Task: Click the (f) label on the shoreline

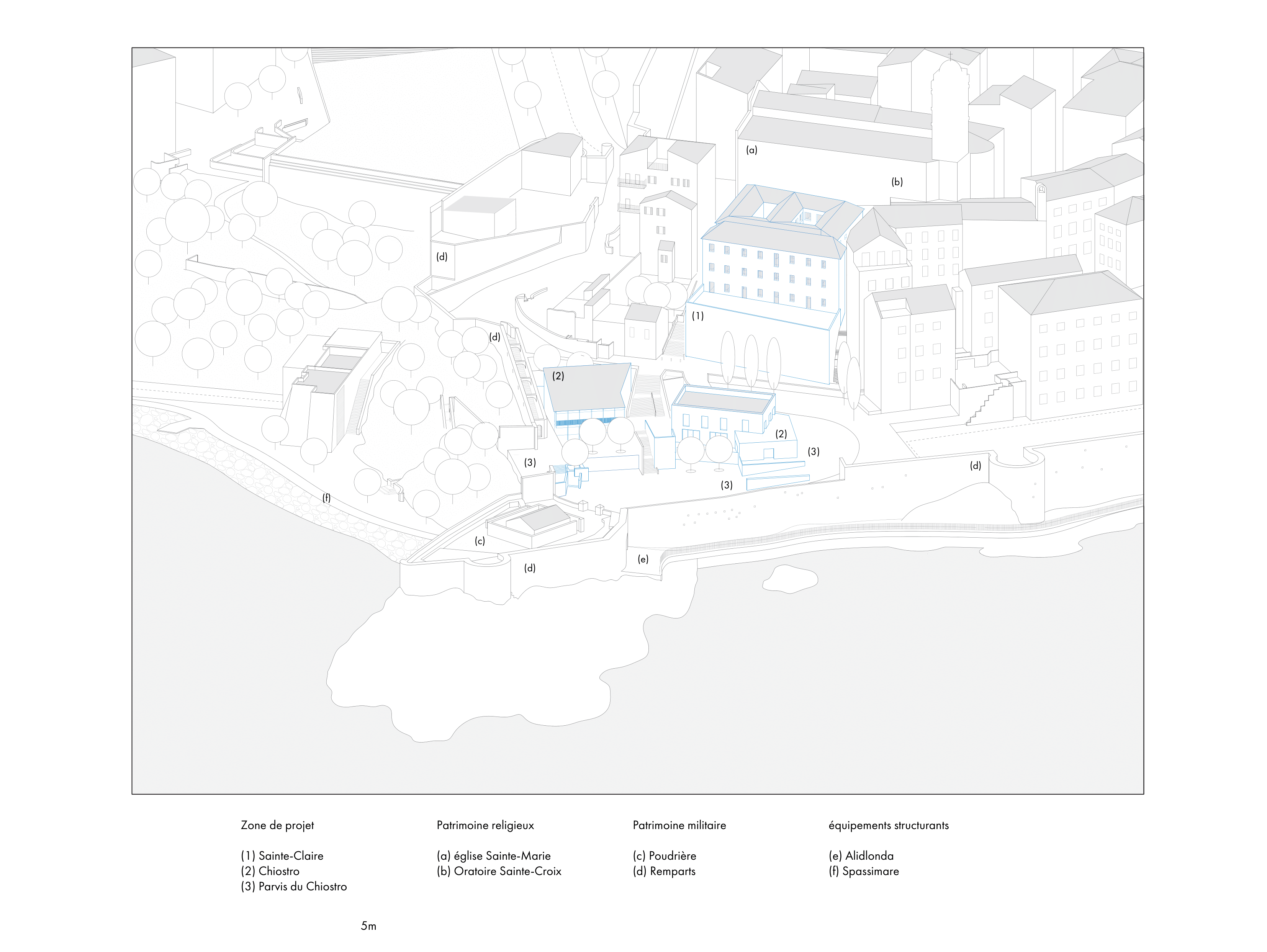Action: (x=326, y=498)
